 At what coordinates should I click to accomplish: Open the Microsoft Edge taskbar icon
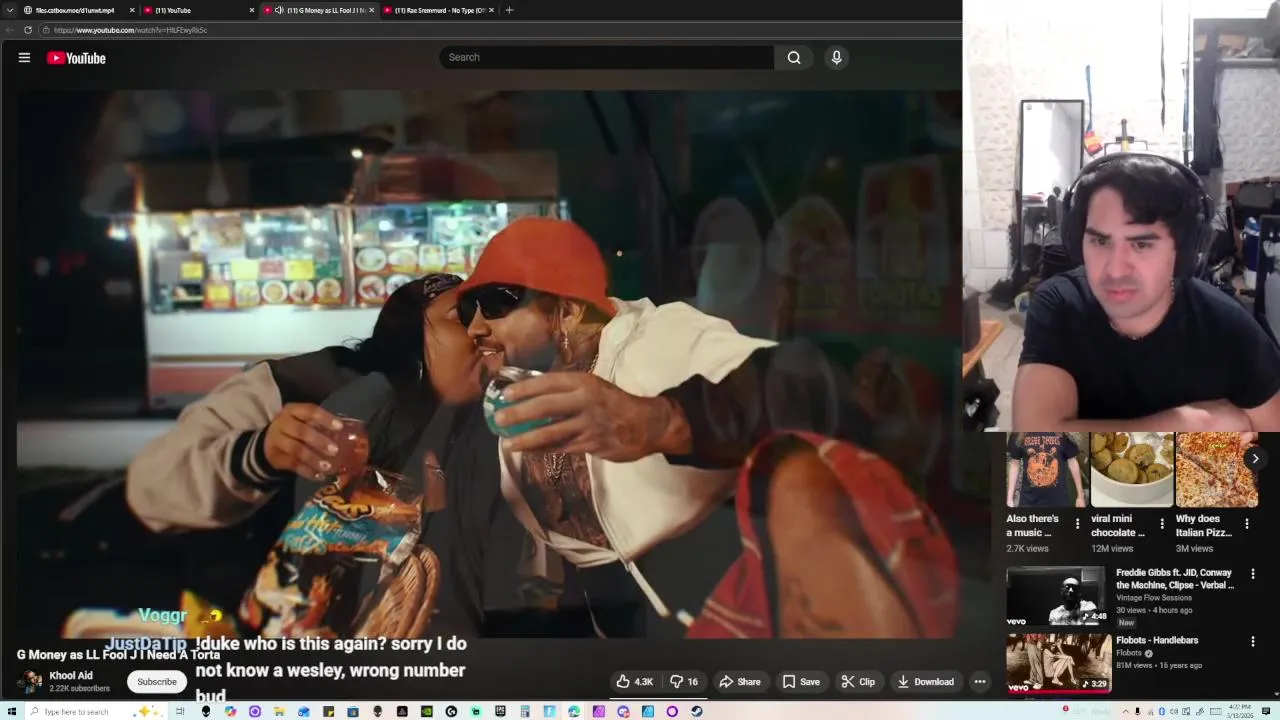(x=574, y=711)
